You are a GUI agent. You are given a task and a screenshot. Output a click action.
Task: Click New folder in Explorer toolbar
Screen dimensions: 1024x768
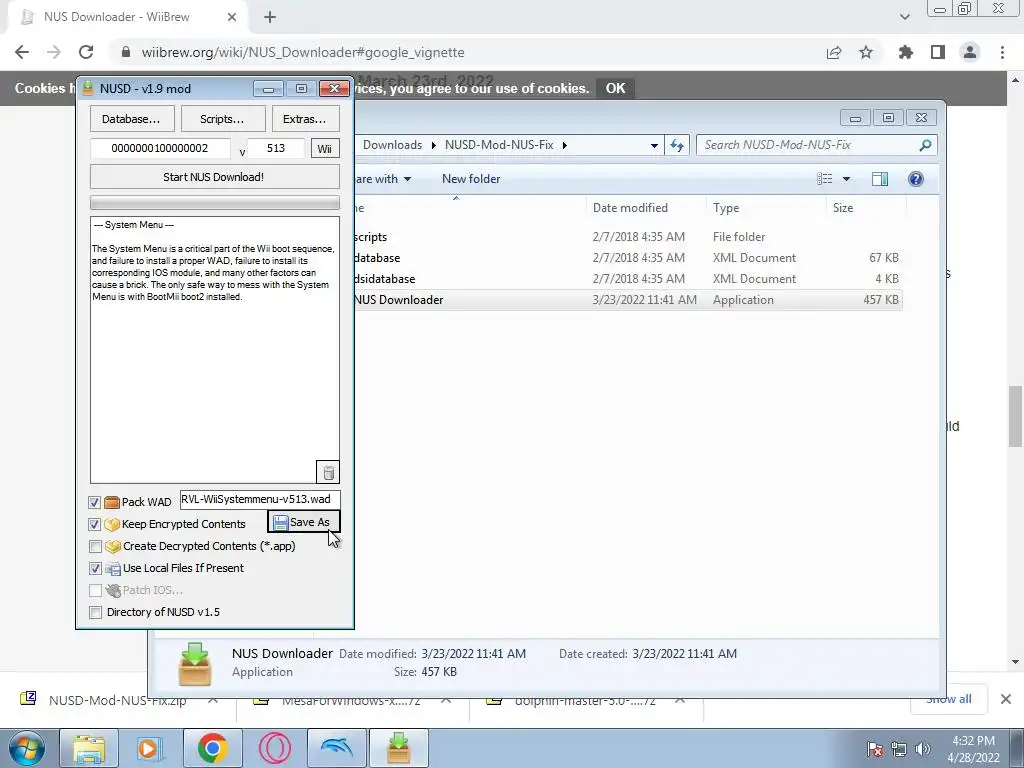coord(471,179)
